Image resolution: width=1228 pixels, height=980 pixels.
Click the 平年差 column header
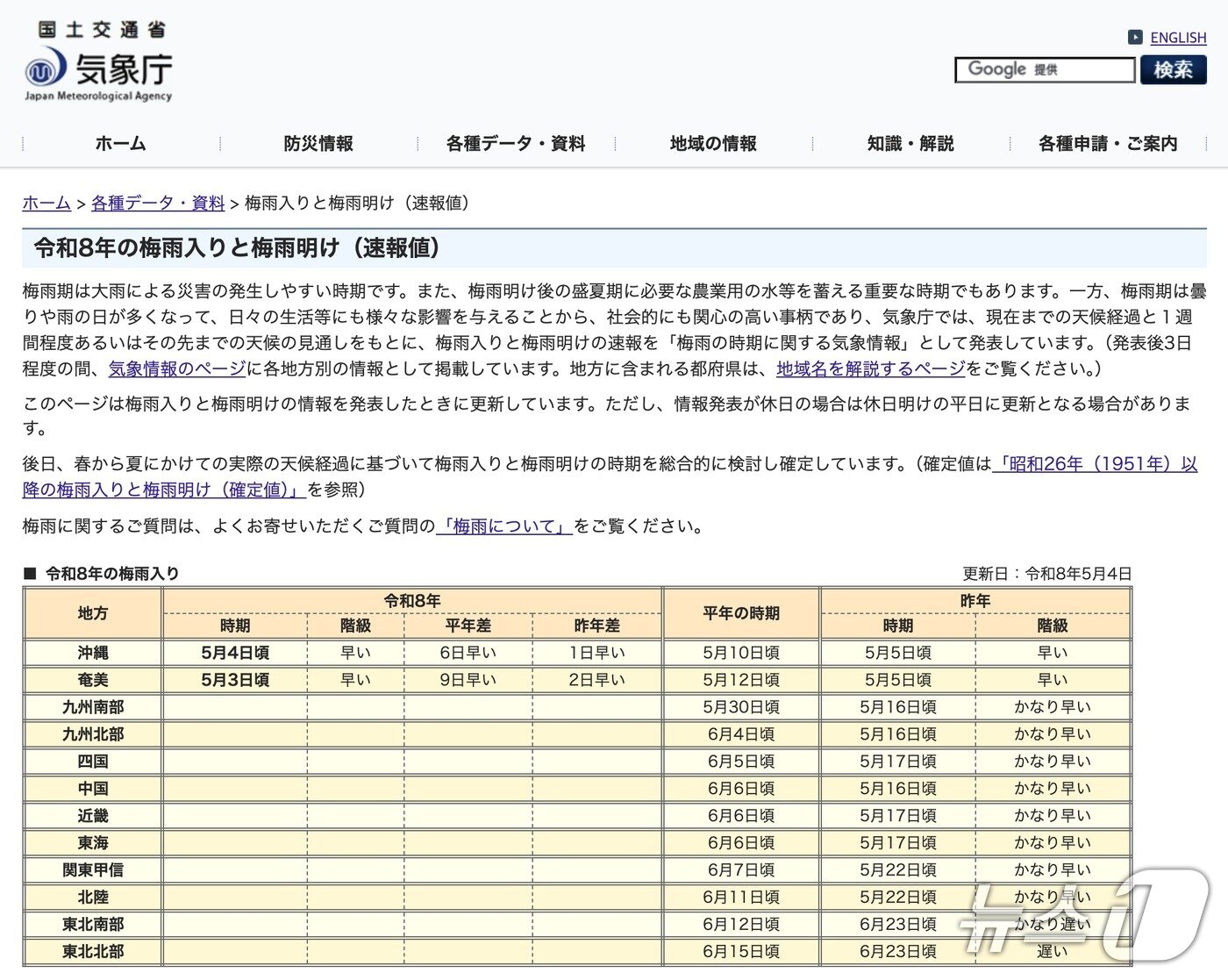point(468,626)
